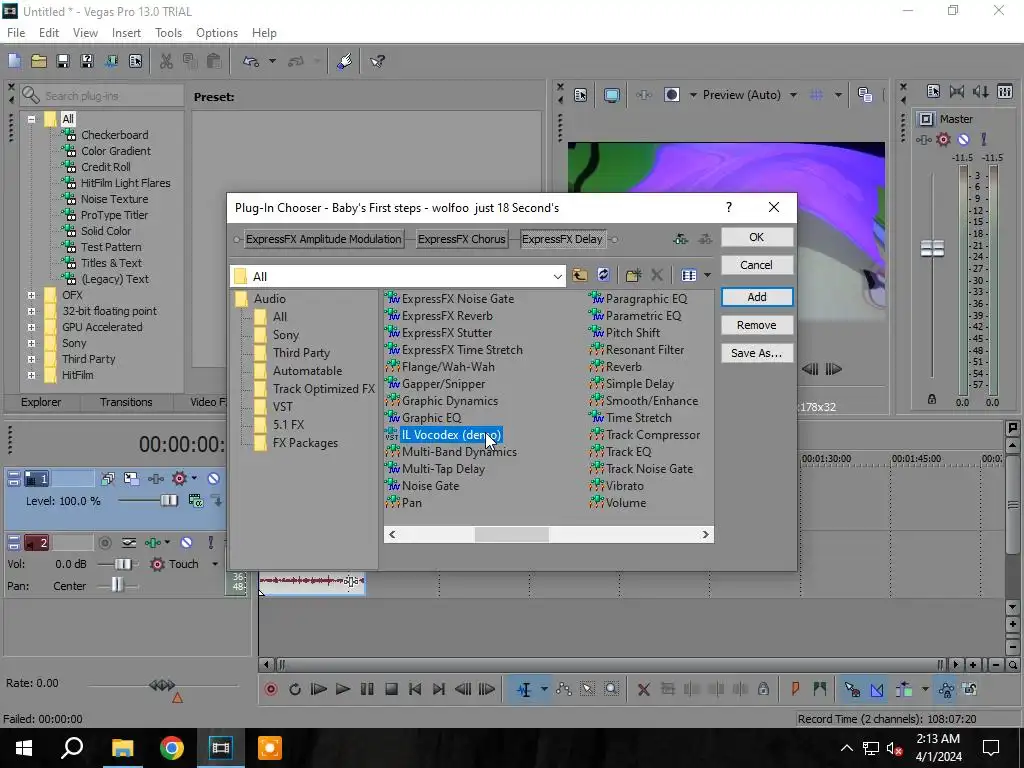Click the What's This help icon
Image resolution: width=1024 pixels, height=768 pixels.
[377, 61]
